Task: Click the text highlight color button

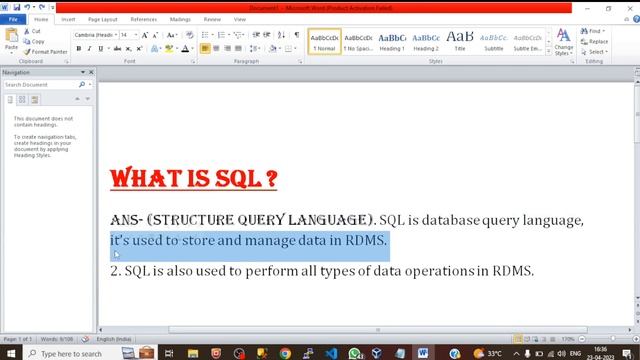Action: 169,49
